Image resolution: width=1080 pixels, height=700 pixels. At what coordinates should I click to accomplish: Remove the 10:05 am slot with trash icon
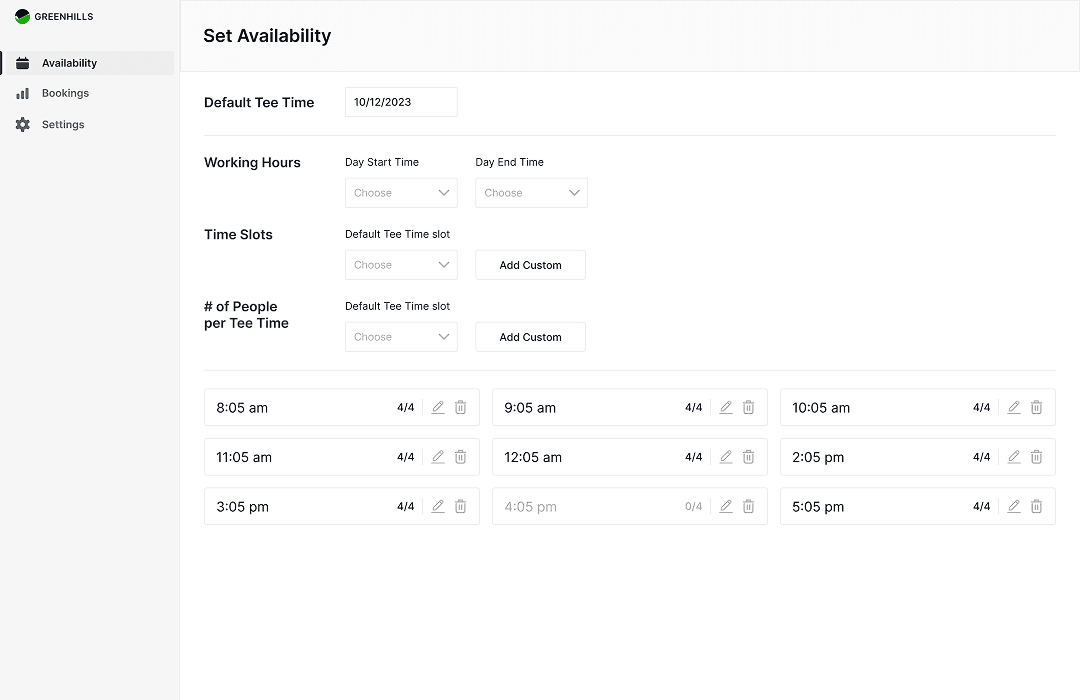point(1037,407)
